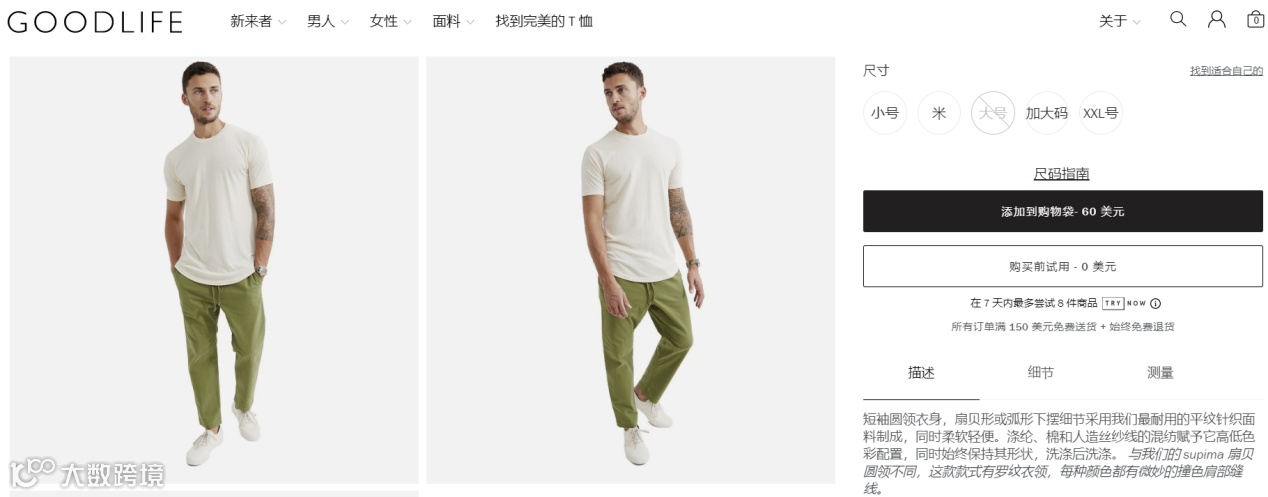Click 添加到购物袋 button
This screenshot has width=1268, height=497.
[x=1063, y=211]
